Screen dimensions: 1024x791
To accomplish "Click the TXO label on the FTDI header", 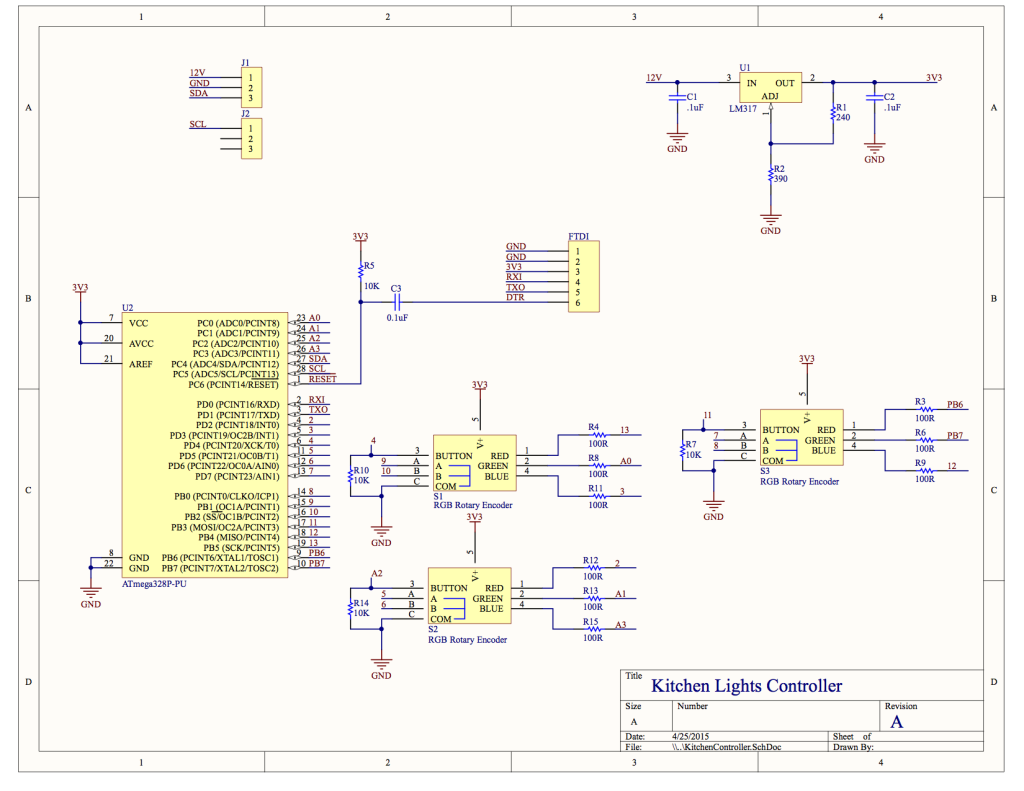I will (x=515, y=287).
